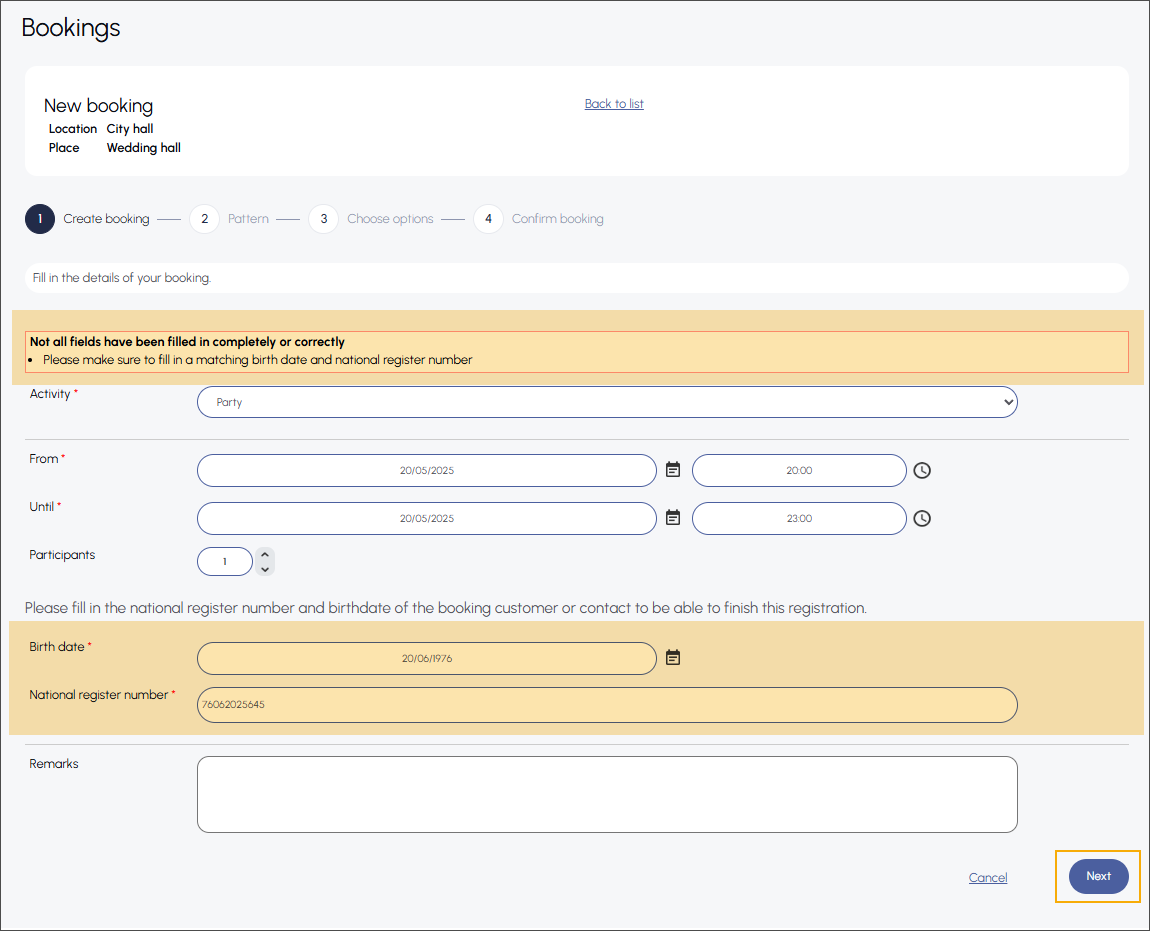Open clock picker for Until time
Image resolution: width=1150 pixels, height=931 pixels.
[922, 518]
